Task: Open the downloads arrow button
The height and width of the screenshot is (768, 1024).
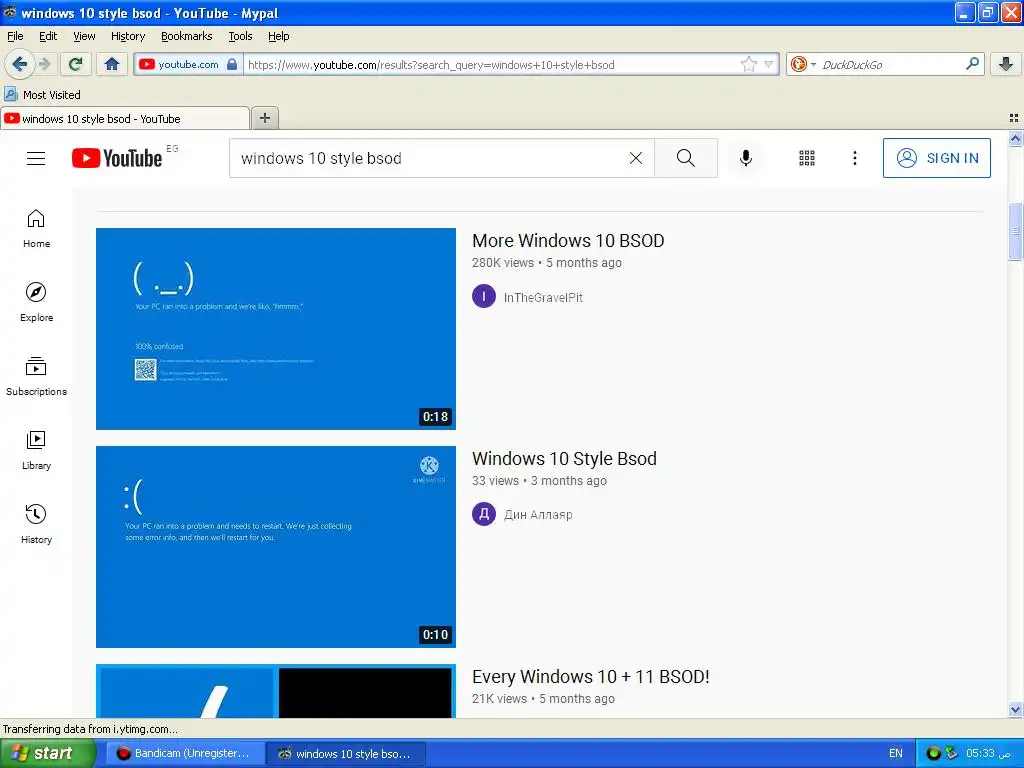Action: click(1006, 64)
